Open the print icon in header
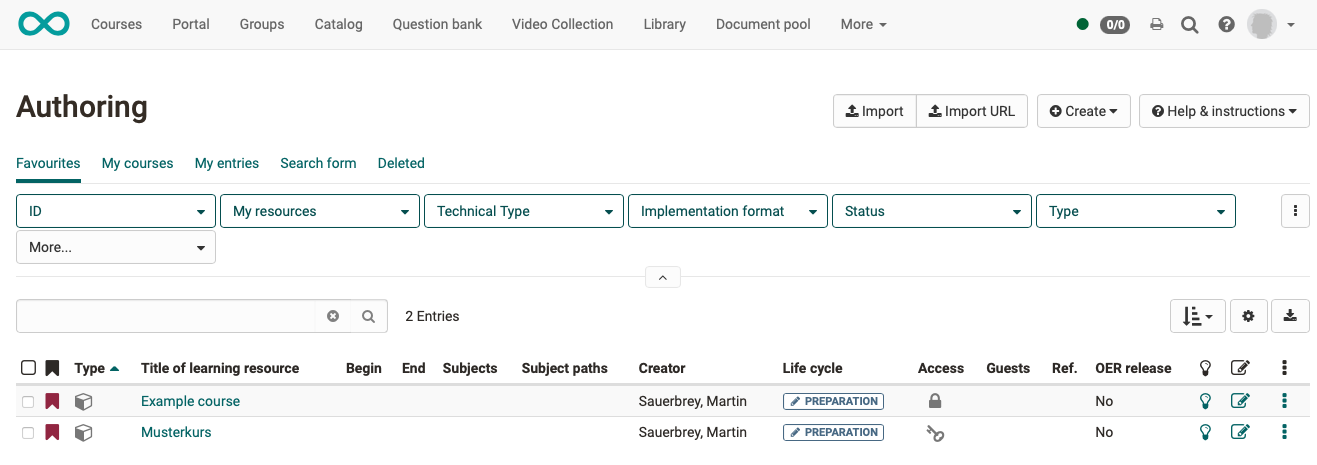The width and height of the screenshot is (1317, 465). click(1157, 25)
